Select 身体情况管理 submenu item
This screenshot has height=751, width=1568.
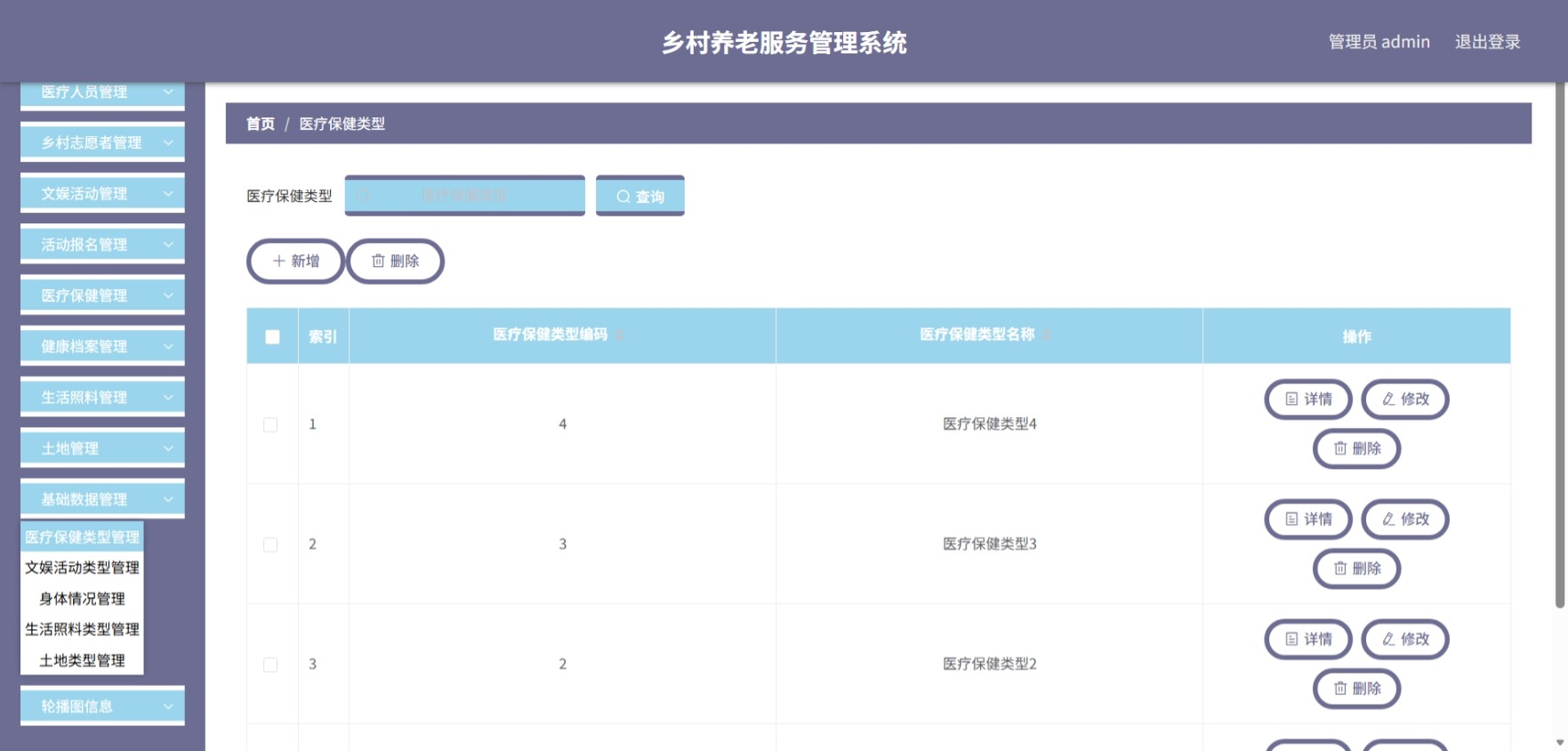pos(82,599)
